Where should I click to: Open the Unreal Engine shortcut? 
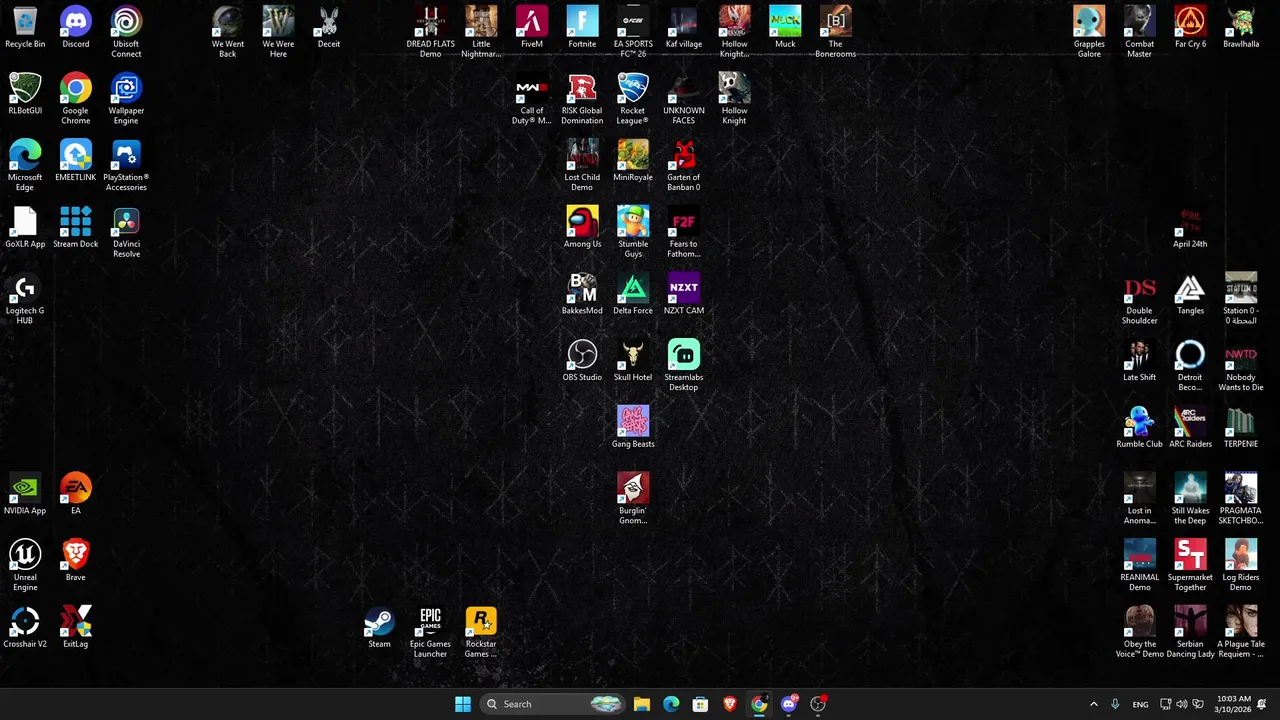tap(25, 566)
